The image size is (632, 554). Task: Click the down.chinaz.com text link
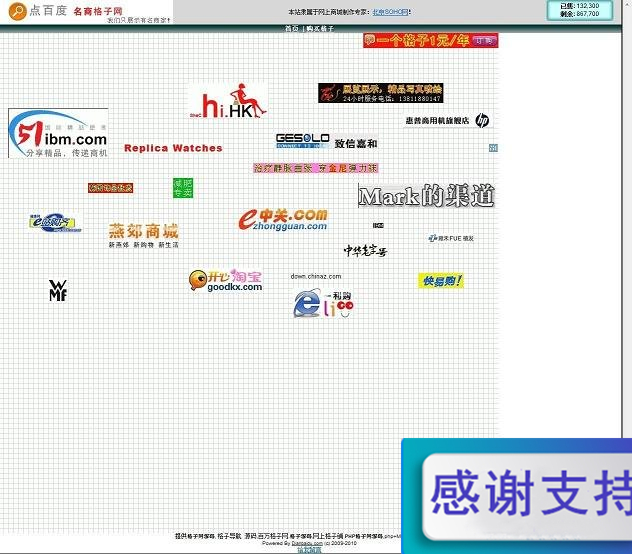[316, 276]
